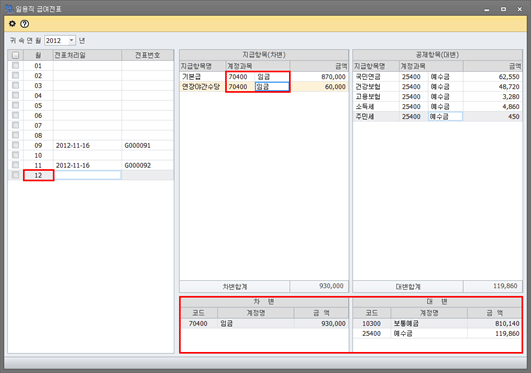Select voucher number G000092
531x373 pixels.
[137, 165]
